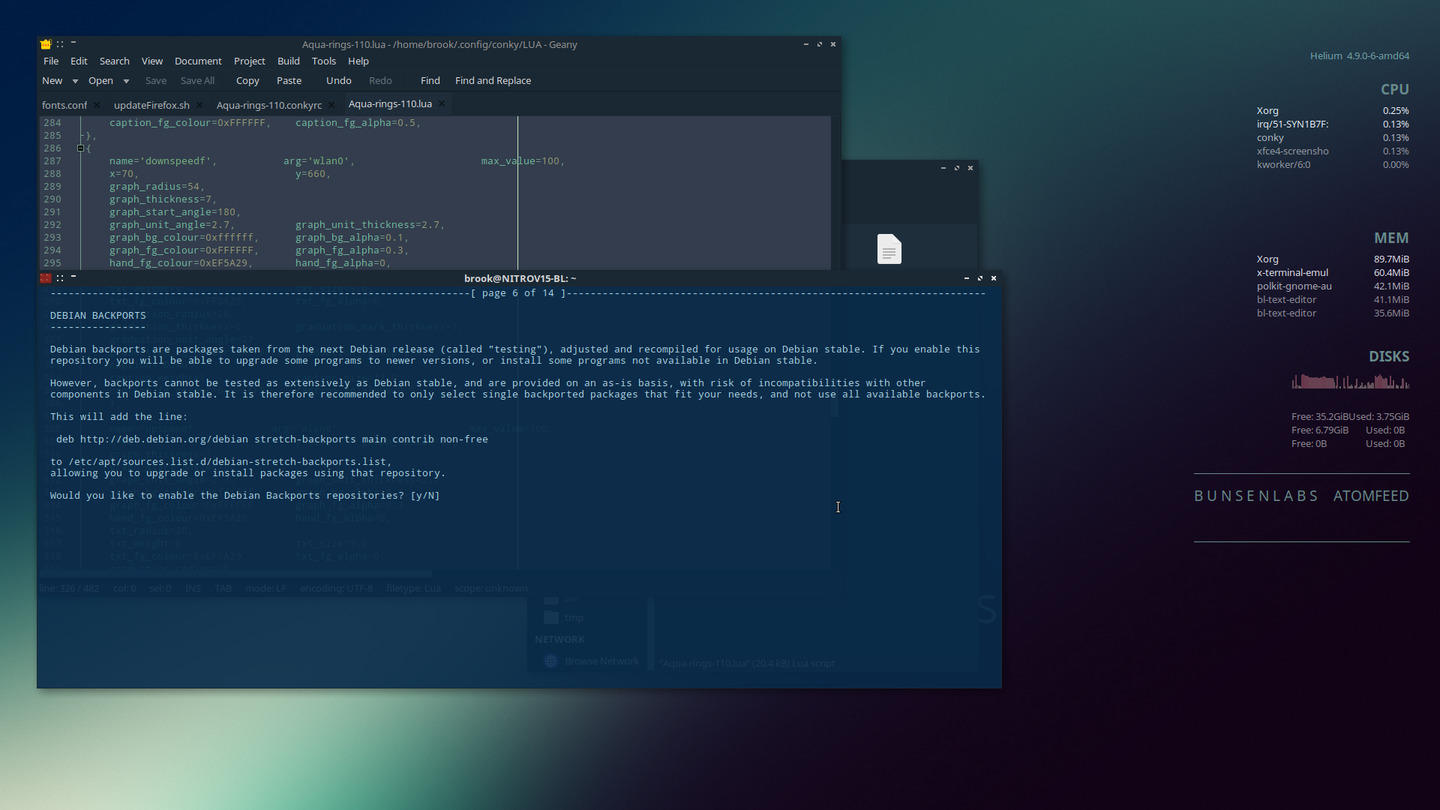The image size is (1440, 810).
Task: Open the Build menu in Geany
Action: pos(289,61)
